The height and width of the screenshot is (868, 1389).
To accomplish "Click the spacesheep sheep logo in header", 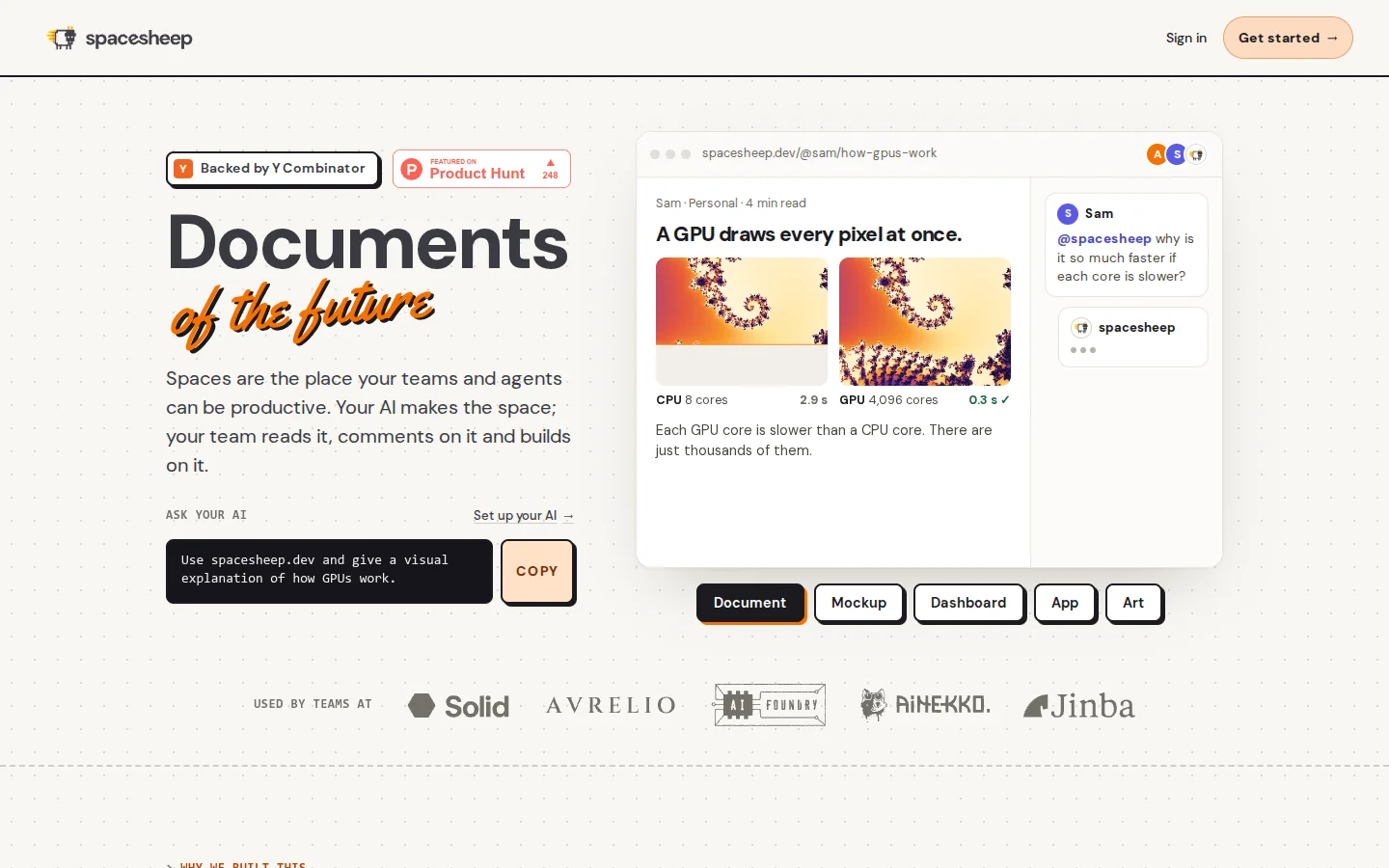I will (x=62, y=39).
